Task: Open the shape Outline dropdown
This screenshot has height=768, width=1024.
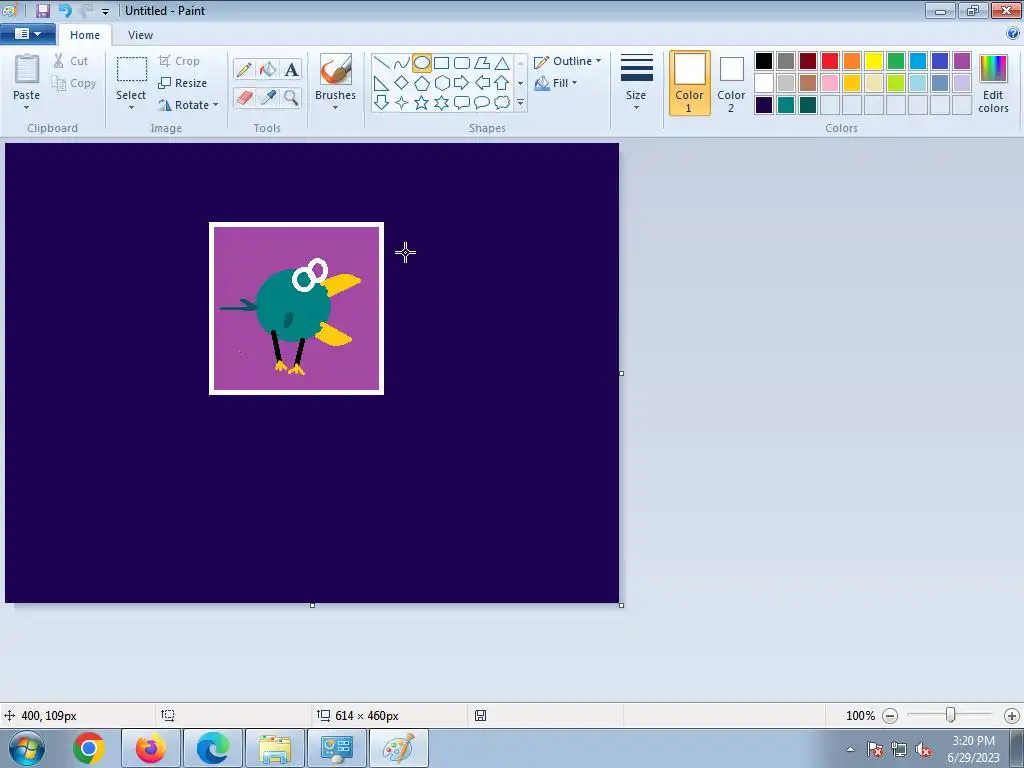Action: (568, 61)
